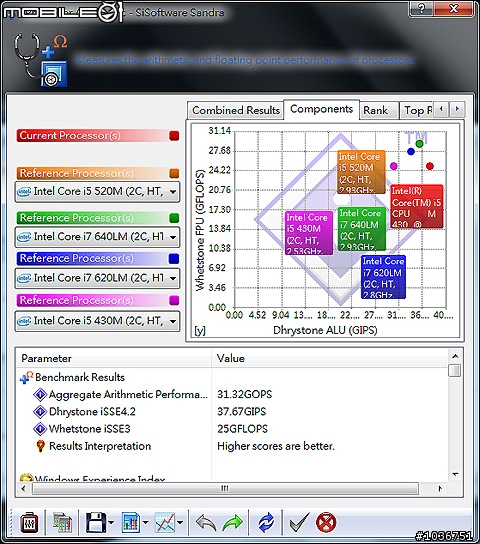Toggle the green Reference Processor(s) square

coord(174,218)
